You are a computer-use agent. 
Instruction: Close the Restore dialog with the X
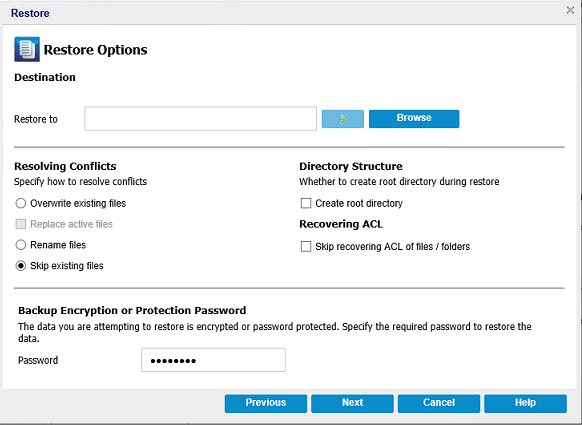570,10
